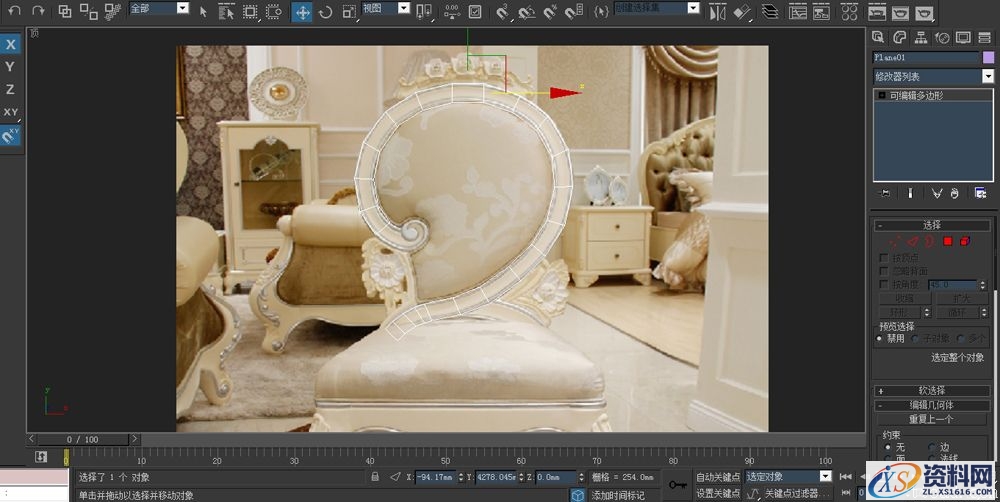
Task: Open the Material Editor icon
Action: point(849,11)
